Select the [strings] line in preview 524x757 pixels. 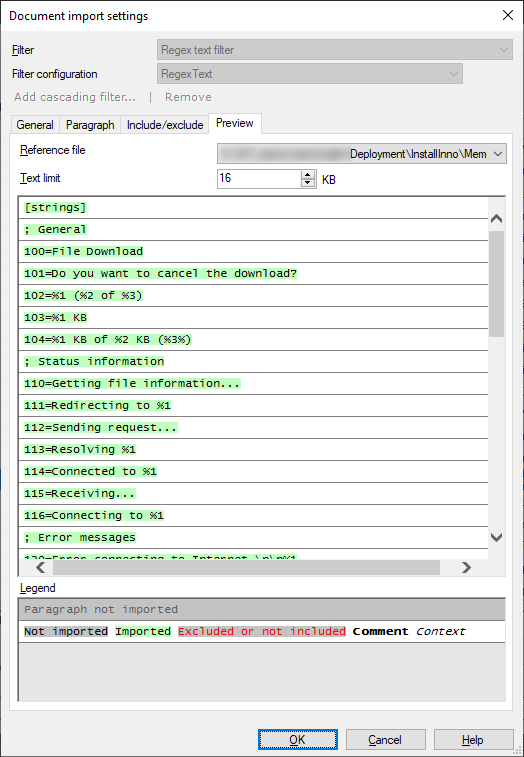click(254, 208)
